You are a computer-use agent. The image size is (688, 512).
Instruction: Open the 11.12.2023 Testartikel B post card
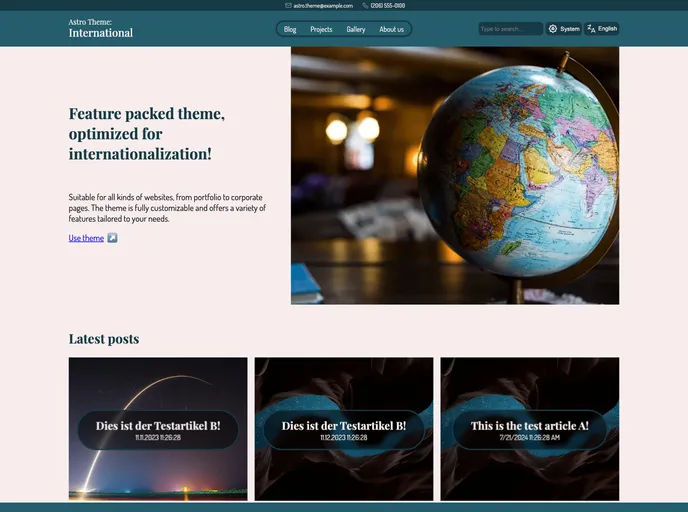tap(344, 429)
